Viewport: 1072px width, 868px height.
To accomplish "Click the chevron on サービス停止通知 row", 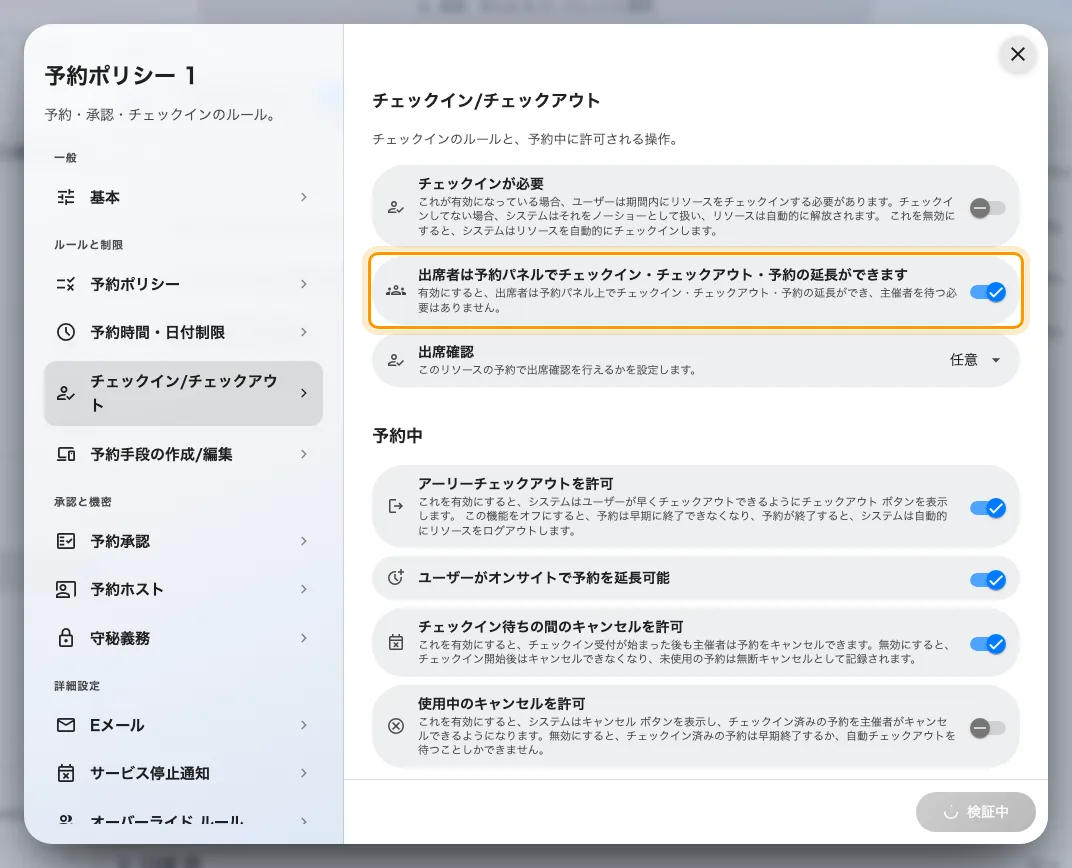I will [x=304, y=773].
